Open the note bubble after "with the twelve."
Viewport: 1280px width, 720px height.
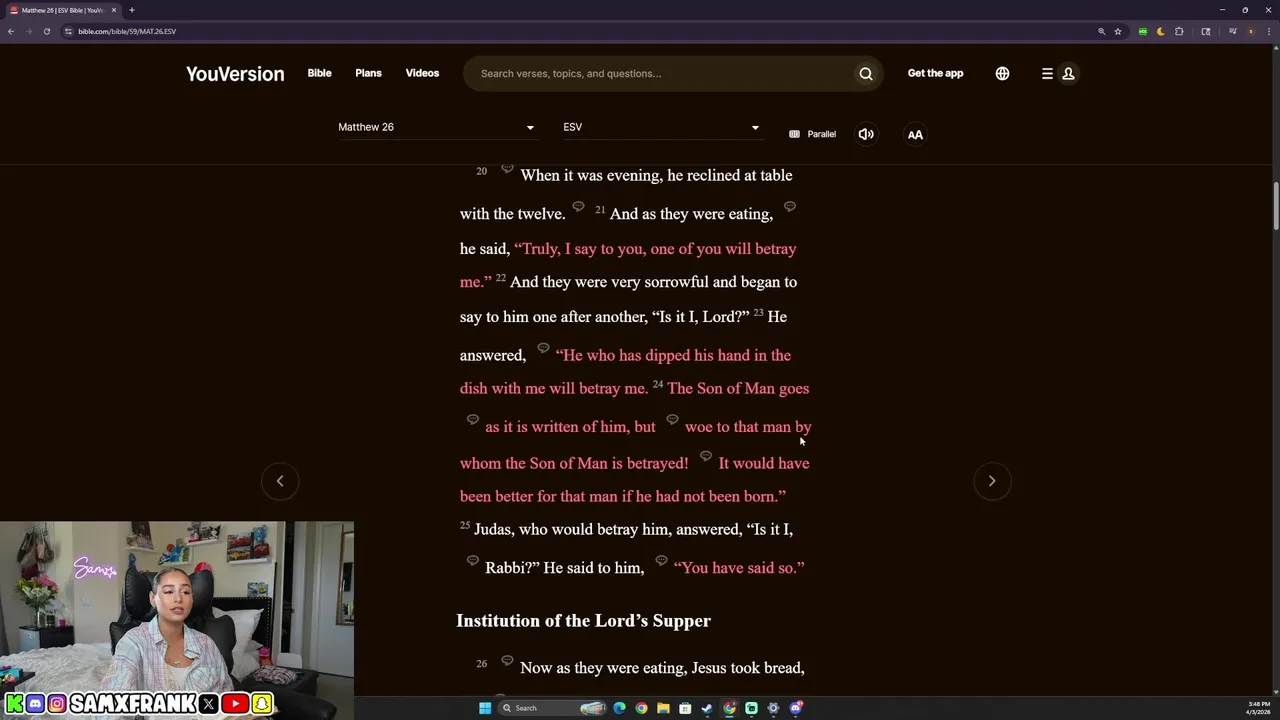(x=578, y=207)
